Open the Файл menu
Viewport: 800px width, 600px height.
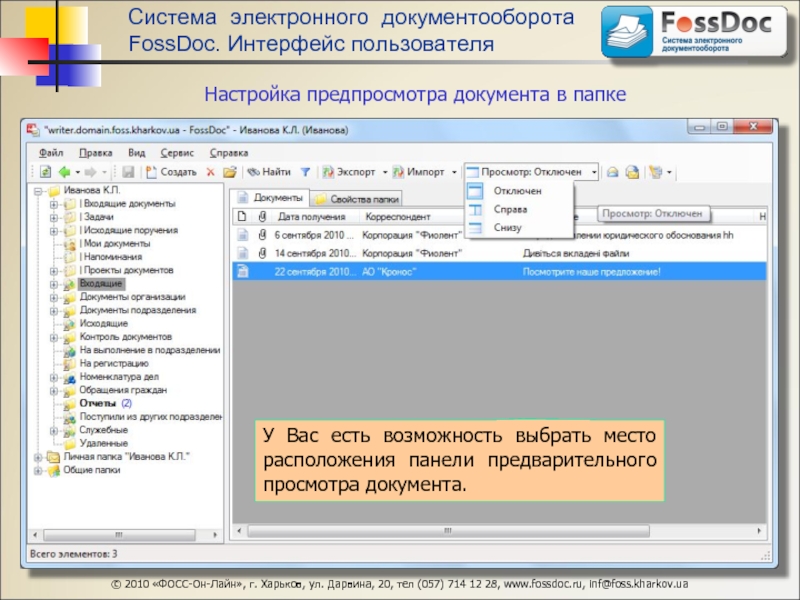pos(51,153)
